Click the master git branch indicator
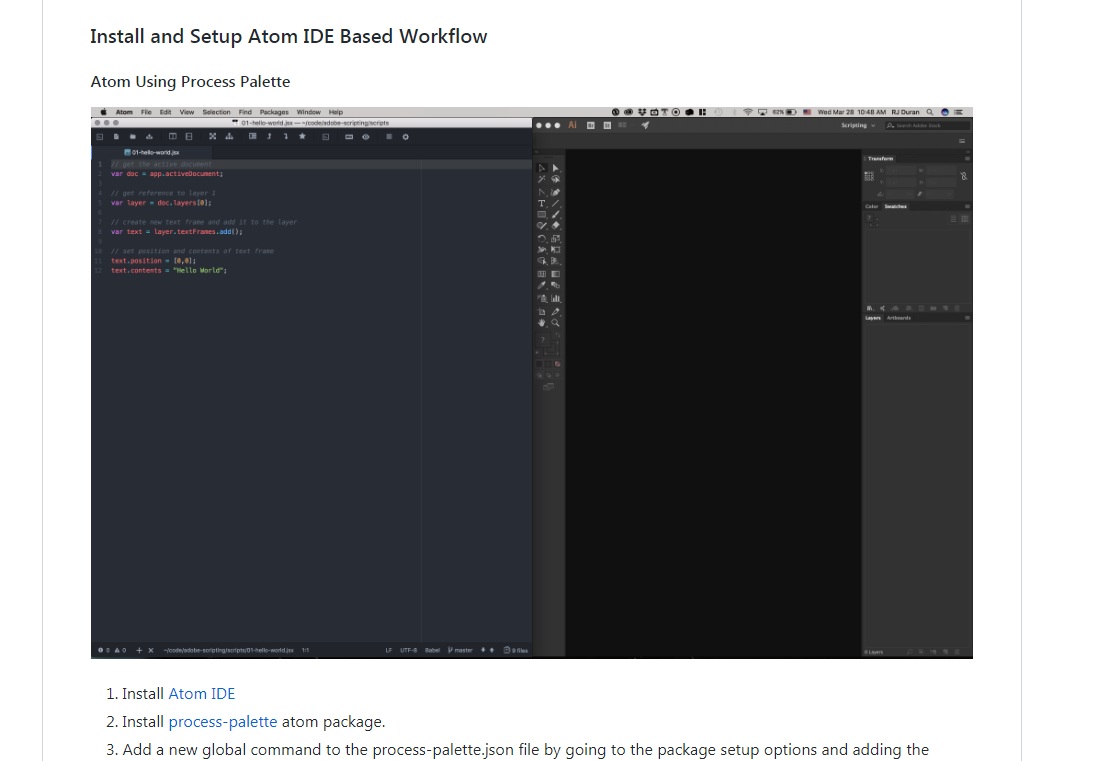1111x761 pixels. pyautogui.click(x=461, y=650)
